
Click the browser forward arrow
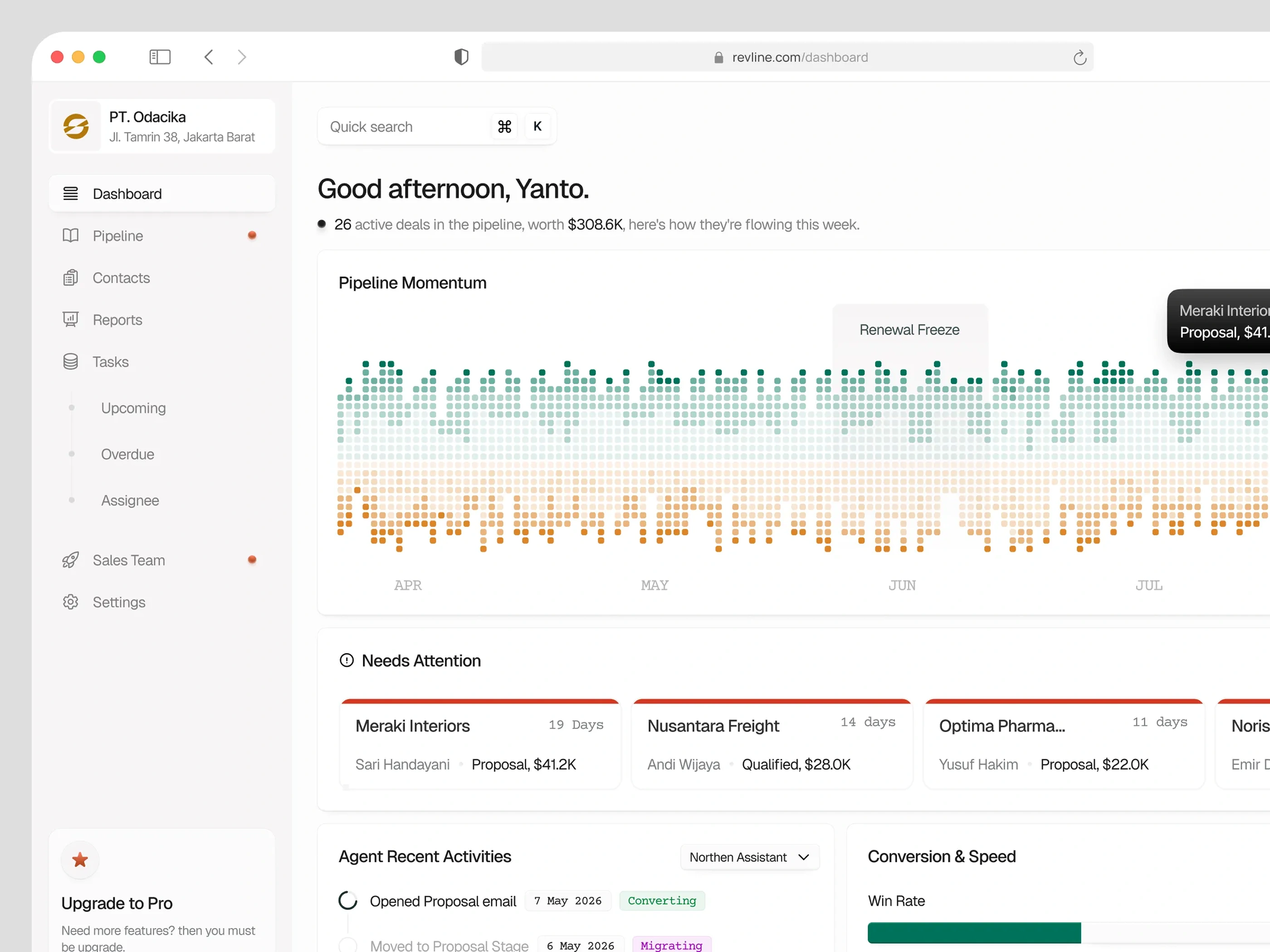(x=242, y=57)
